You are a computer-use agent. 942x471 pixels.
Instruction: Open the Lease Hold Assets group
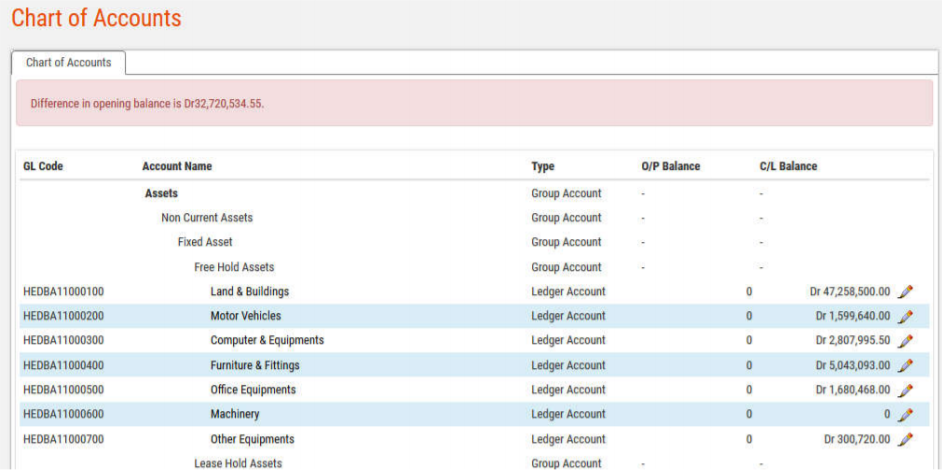[x=237, y=463]
